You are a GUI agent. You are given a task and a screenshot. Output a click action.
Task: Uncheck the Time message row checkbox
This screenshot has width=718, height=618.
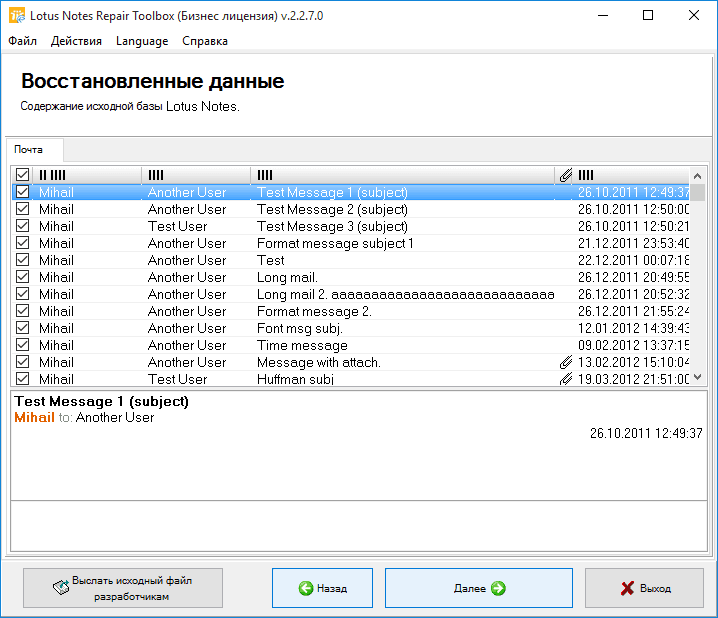(22, 345)
